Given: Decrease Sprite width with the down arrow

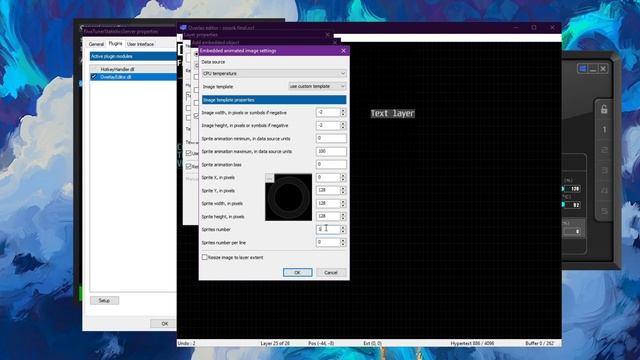Looking at the screenshot, I should [343, 206].
